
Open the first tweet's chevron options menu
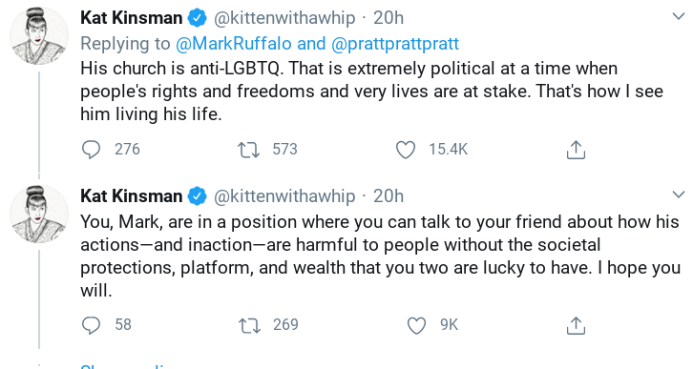pyautogui.click(x=678, y=17)
